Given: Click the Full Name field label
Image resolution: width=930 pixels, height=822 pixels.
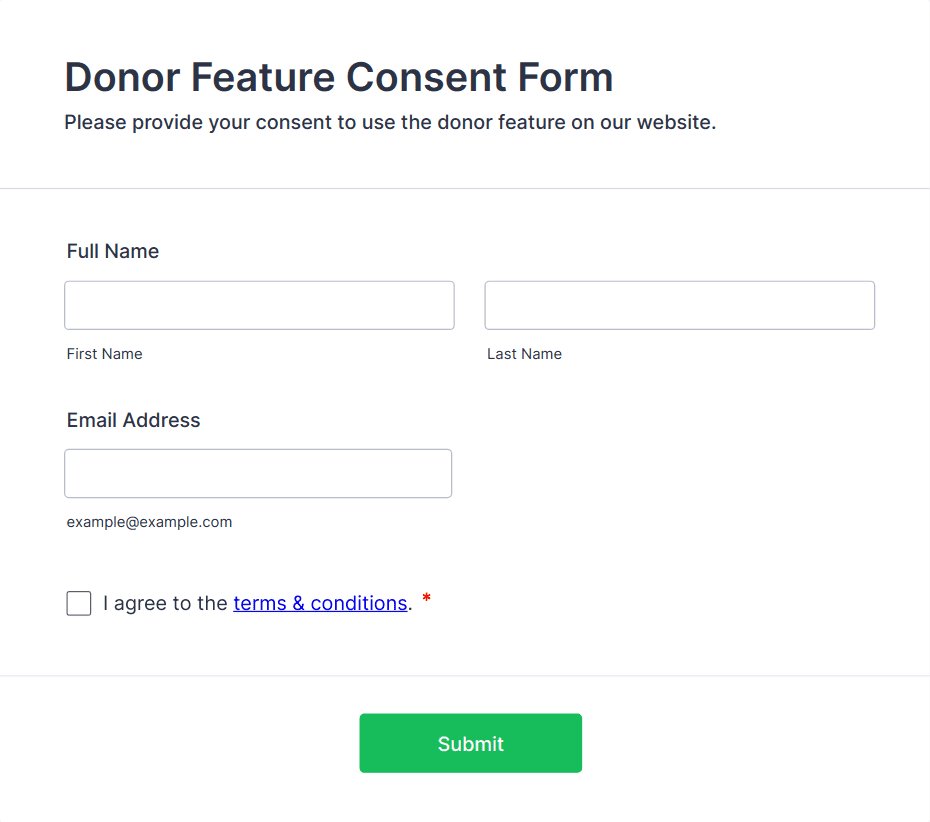Looking at the screenshot, I should click(113, 251).
